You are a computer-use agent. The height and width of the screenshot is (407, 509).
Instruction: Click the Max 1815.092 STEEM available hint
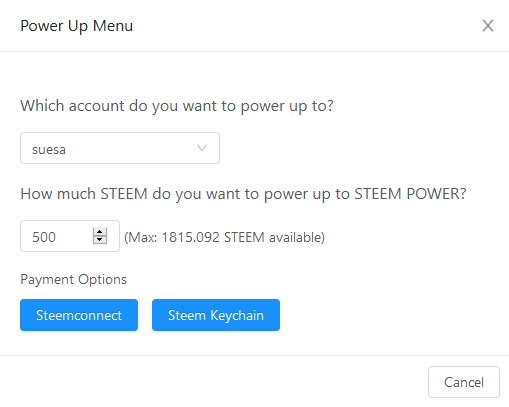(x=224, y=237)
